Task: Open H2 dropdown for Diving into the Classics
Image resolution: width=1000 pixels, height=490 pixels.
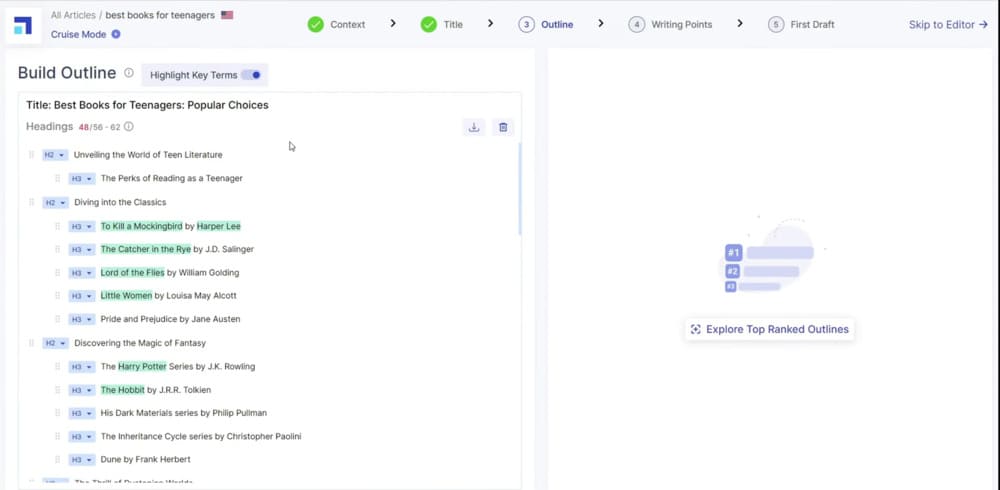Action: click(x=55, y=203)
